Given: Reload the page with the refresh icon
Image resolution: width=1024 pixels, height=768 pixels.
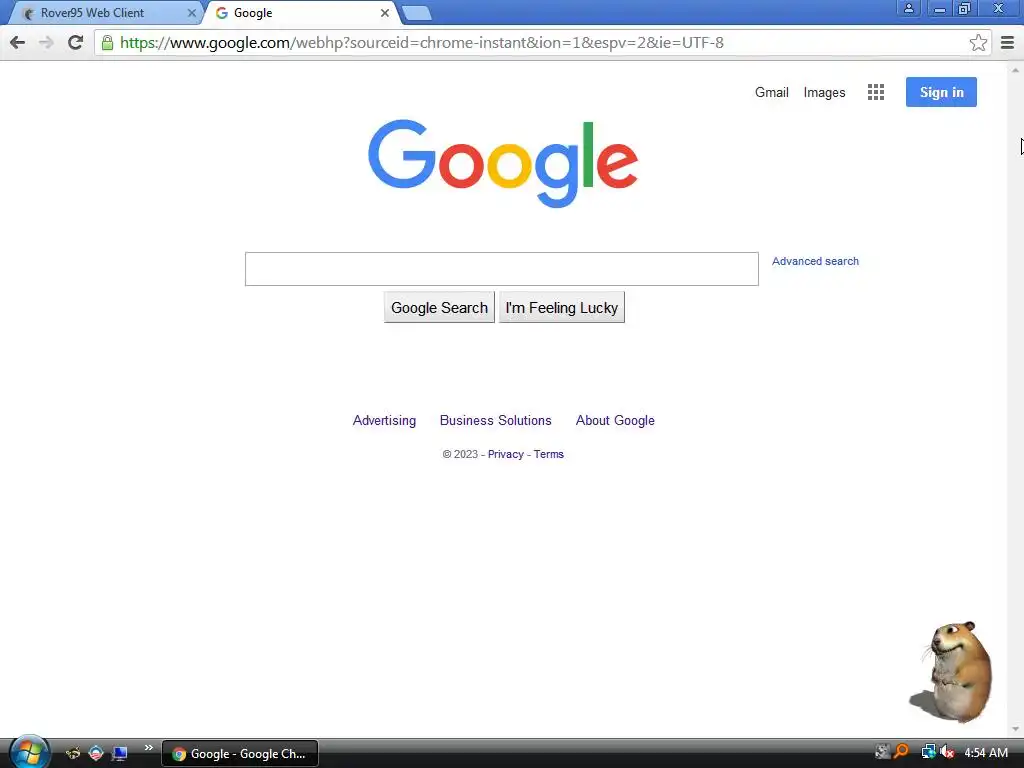Looking at the screenshot, I should 75,42.
